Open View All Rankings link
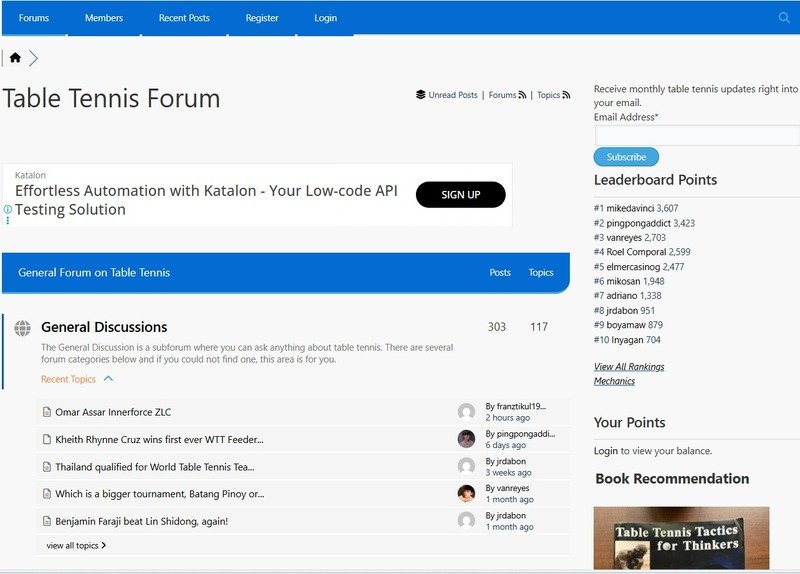This screenshot has width=800, height=574. [x=629, y=367]
